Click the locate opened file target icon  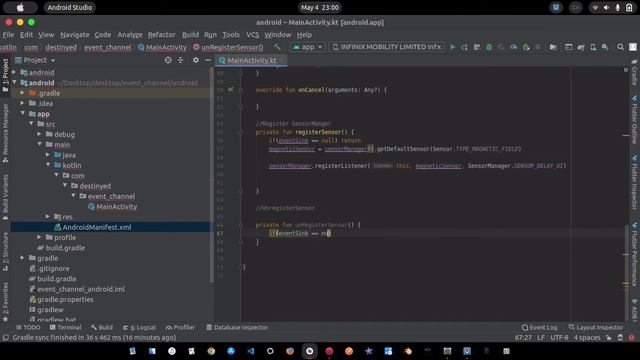click(x=168, y=60)
